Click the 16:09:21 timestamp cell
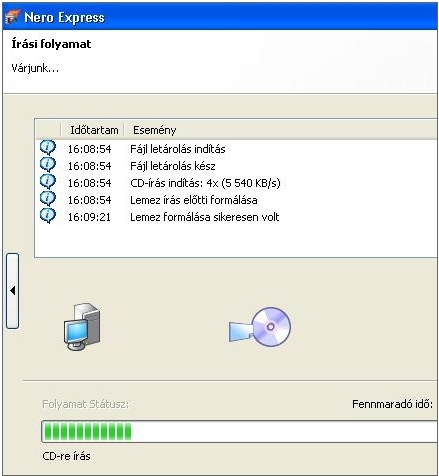Image resolution: width=439 pixels, height=476 pixels. pyautogui.click(x=89, y=217)
